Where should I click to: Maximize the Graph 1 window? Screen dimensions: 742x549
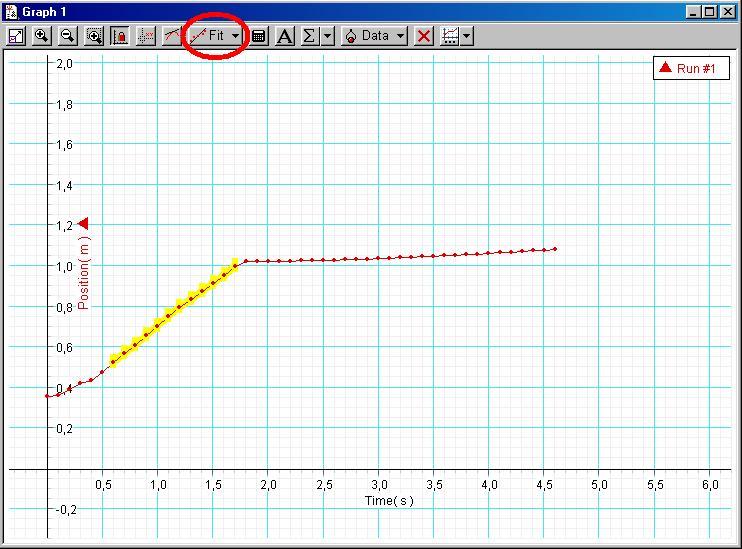click(710, 12)
